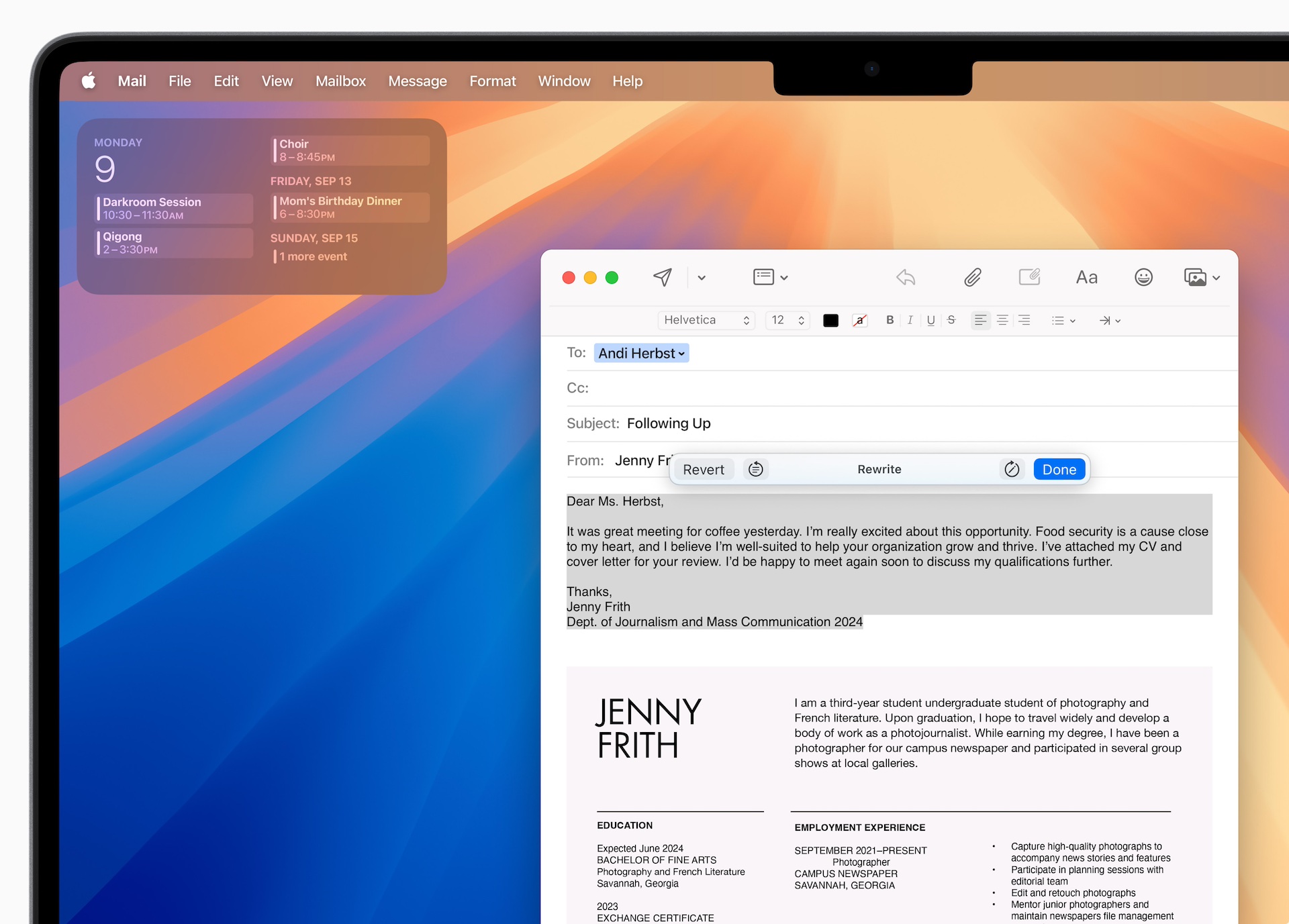Click the Reply arrow icon

tap(906, 277)
